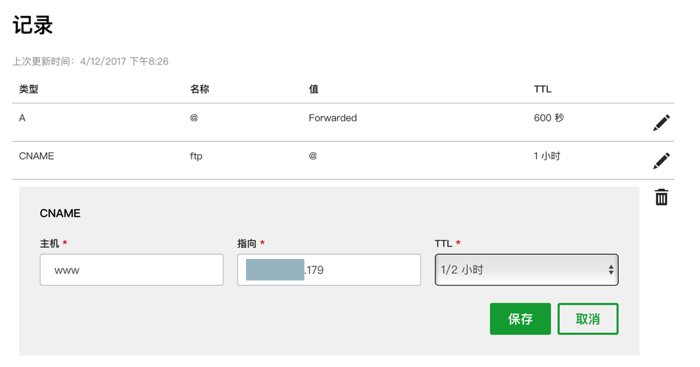Image resolution: width=700 pixels, height=367 pixels.
Task: Select the 值 column header
Action: point(313,89)
